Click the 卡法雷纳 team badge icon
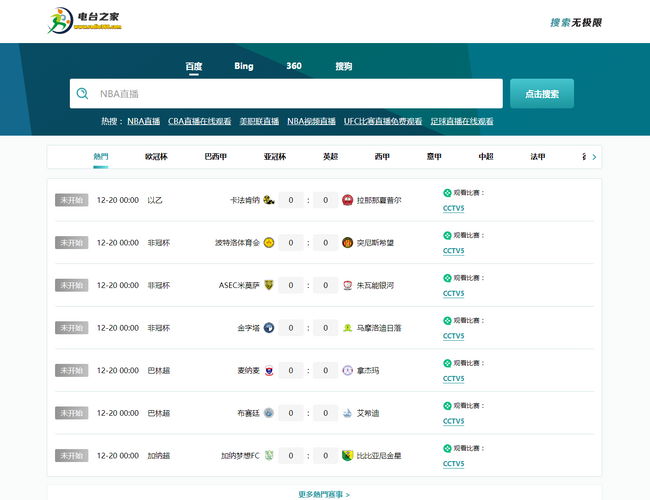 (269, 200)
